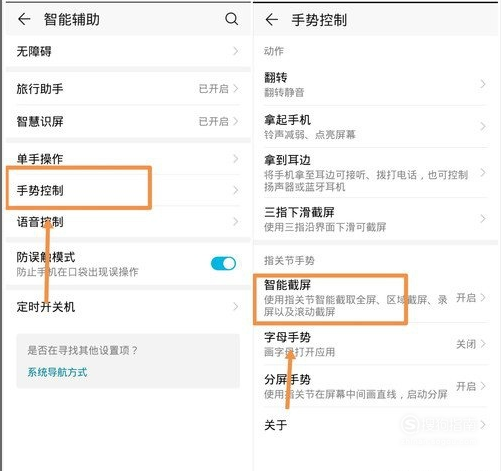Toggle 防误触模式 switch off
The height and width of the screenshot is (471, 501).
223,264
